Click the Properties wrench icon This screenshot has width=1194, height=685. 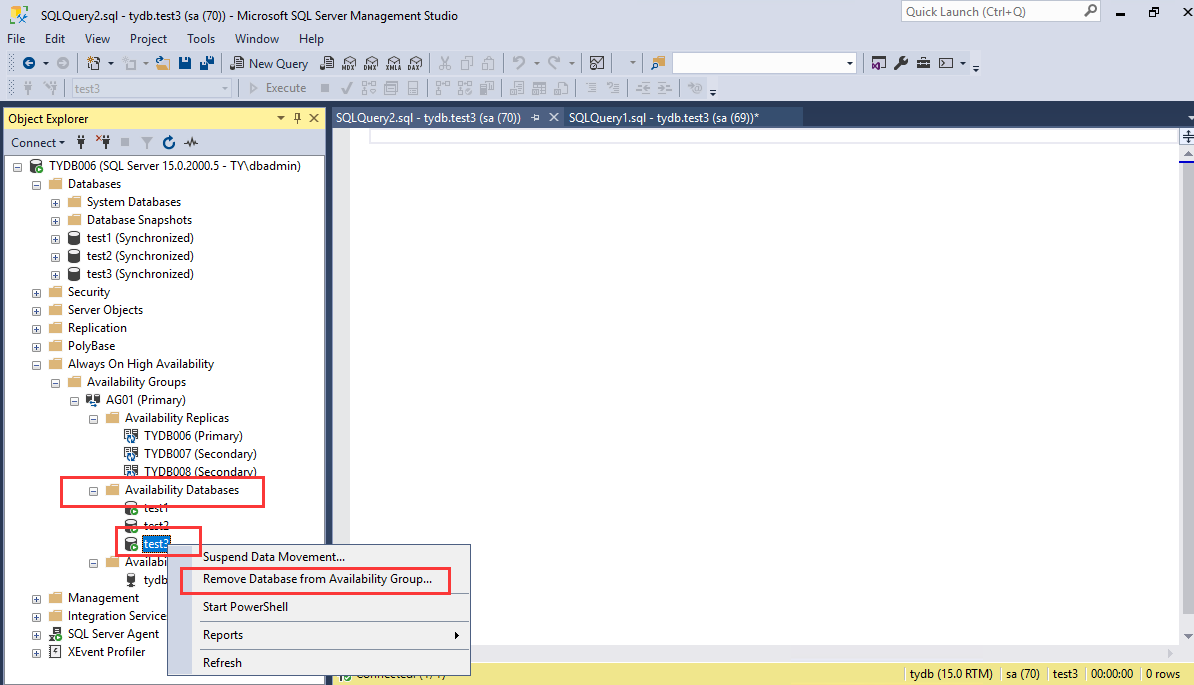tap(901, 63)
